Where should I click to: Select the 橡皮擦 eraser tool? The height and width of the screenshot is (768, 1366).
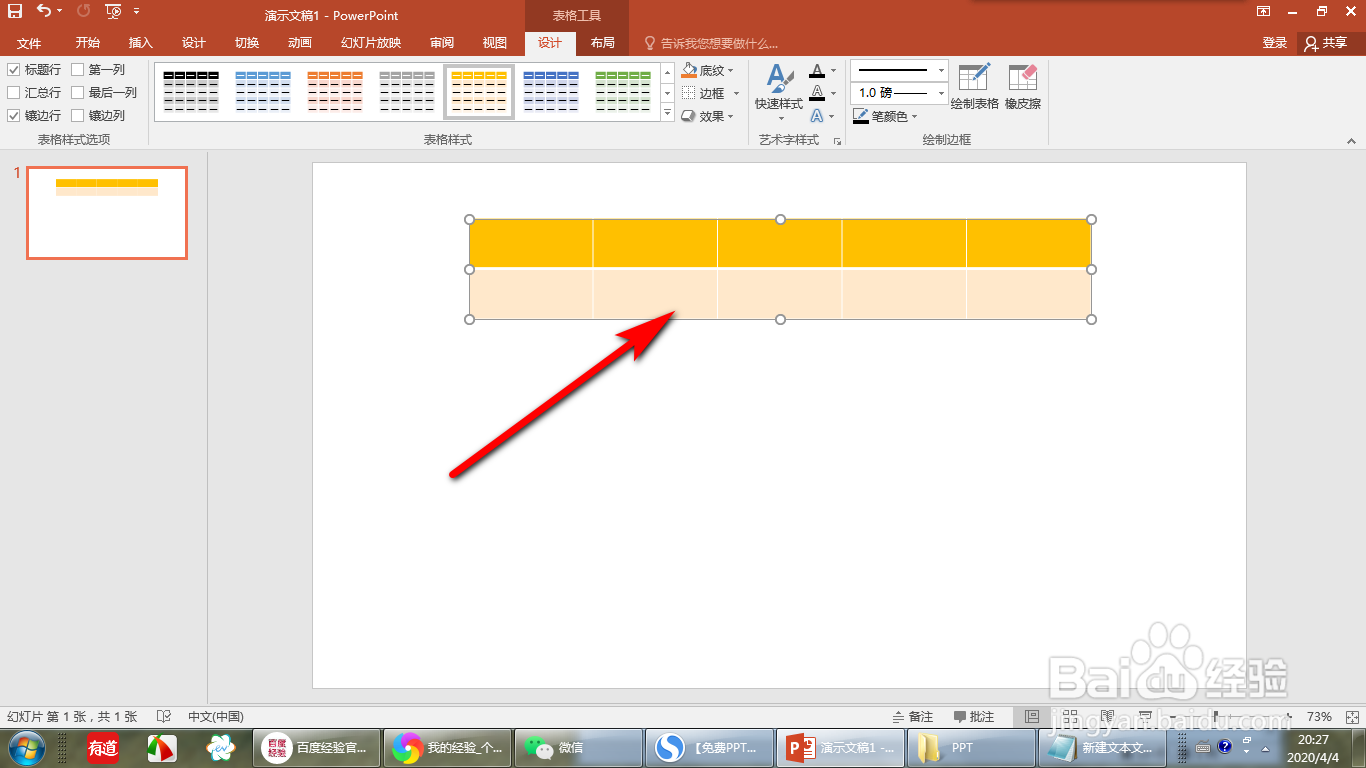[x=1023, y=87]
